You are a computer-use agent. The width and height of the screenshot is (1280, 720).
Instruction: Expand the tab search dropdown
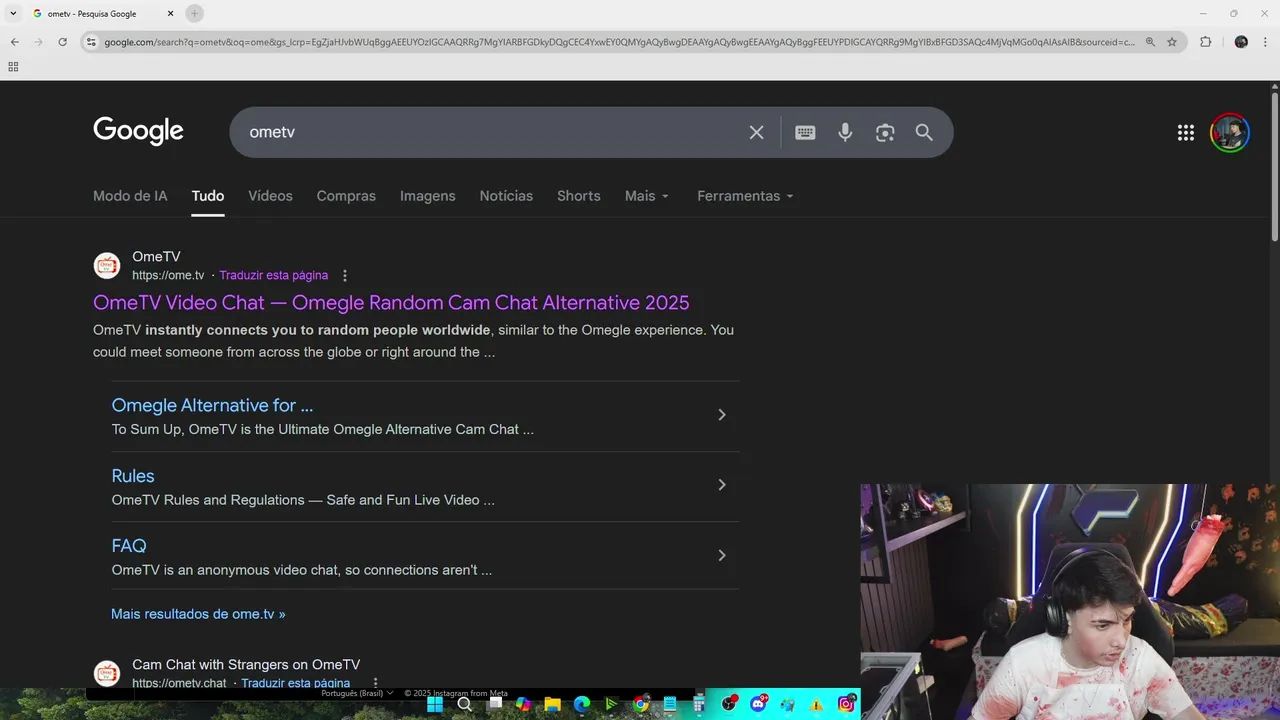pyautogui.click(x=13, y=13)
